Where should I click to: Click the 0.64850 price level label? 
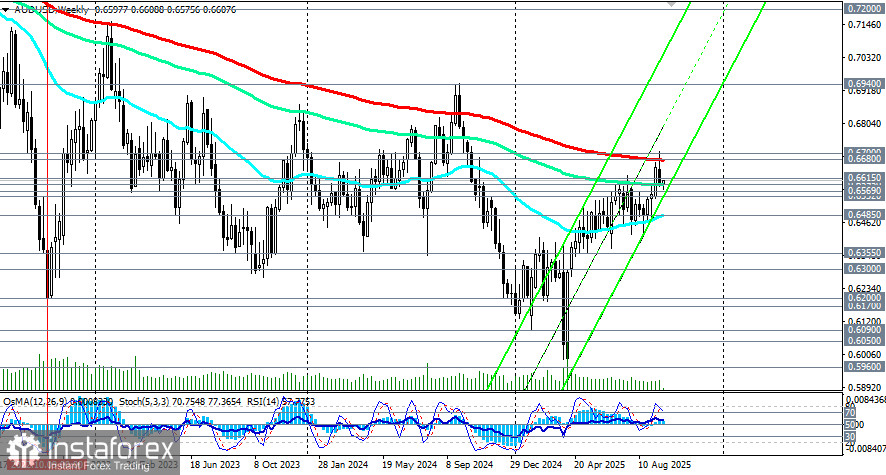864,215
